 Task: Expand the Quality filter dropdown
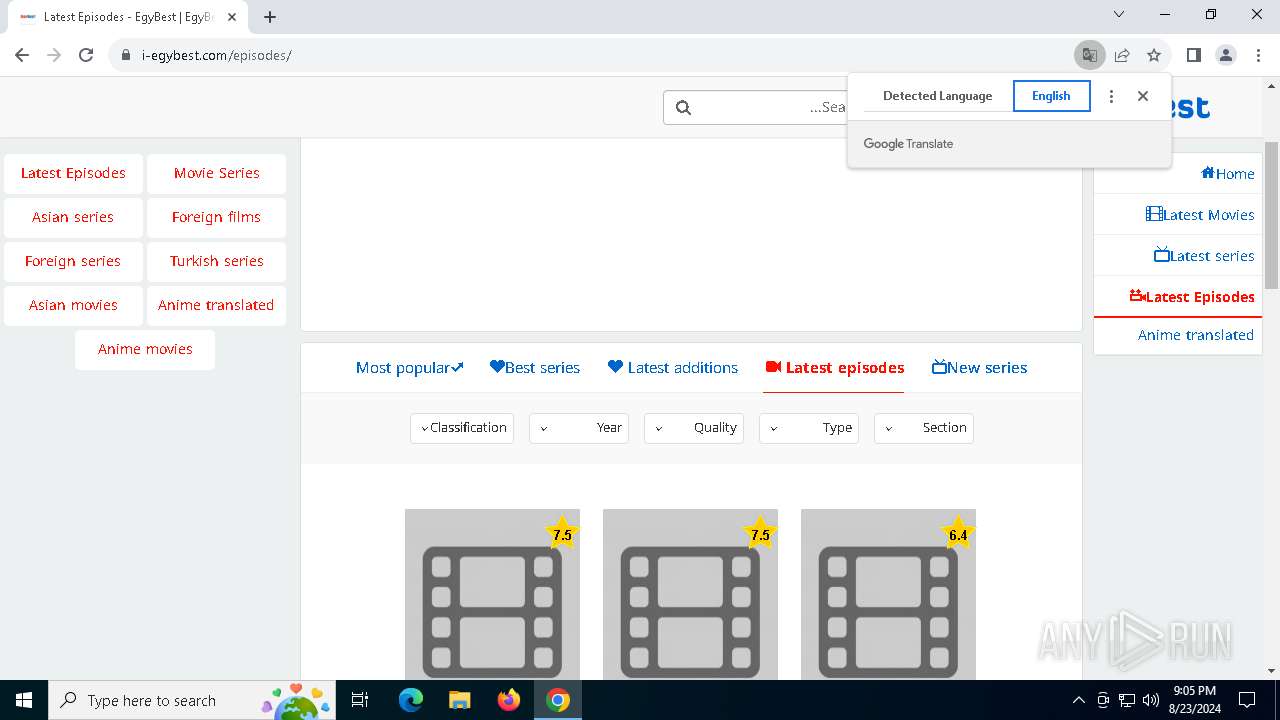(x=694, y=428)
